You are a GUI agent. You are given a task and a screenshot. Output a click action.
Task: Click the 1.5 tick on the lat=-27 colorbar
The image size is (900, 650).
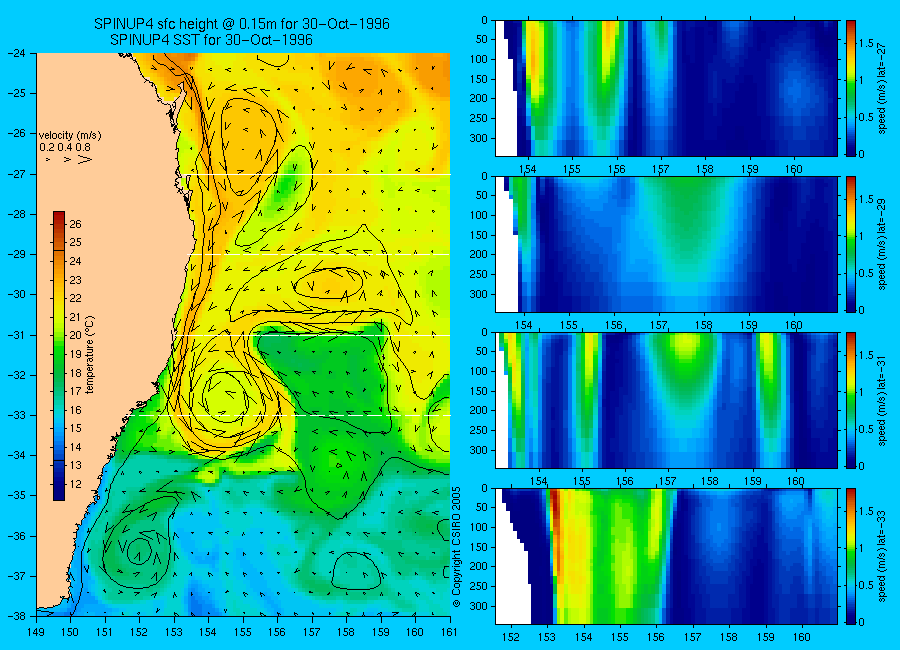click(866, 44)
